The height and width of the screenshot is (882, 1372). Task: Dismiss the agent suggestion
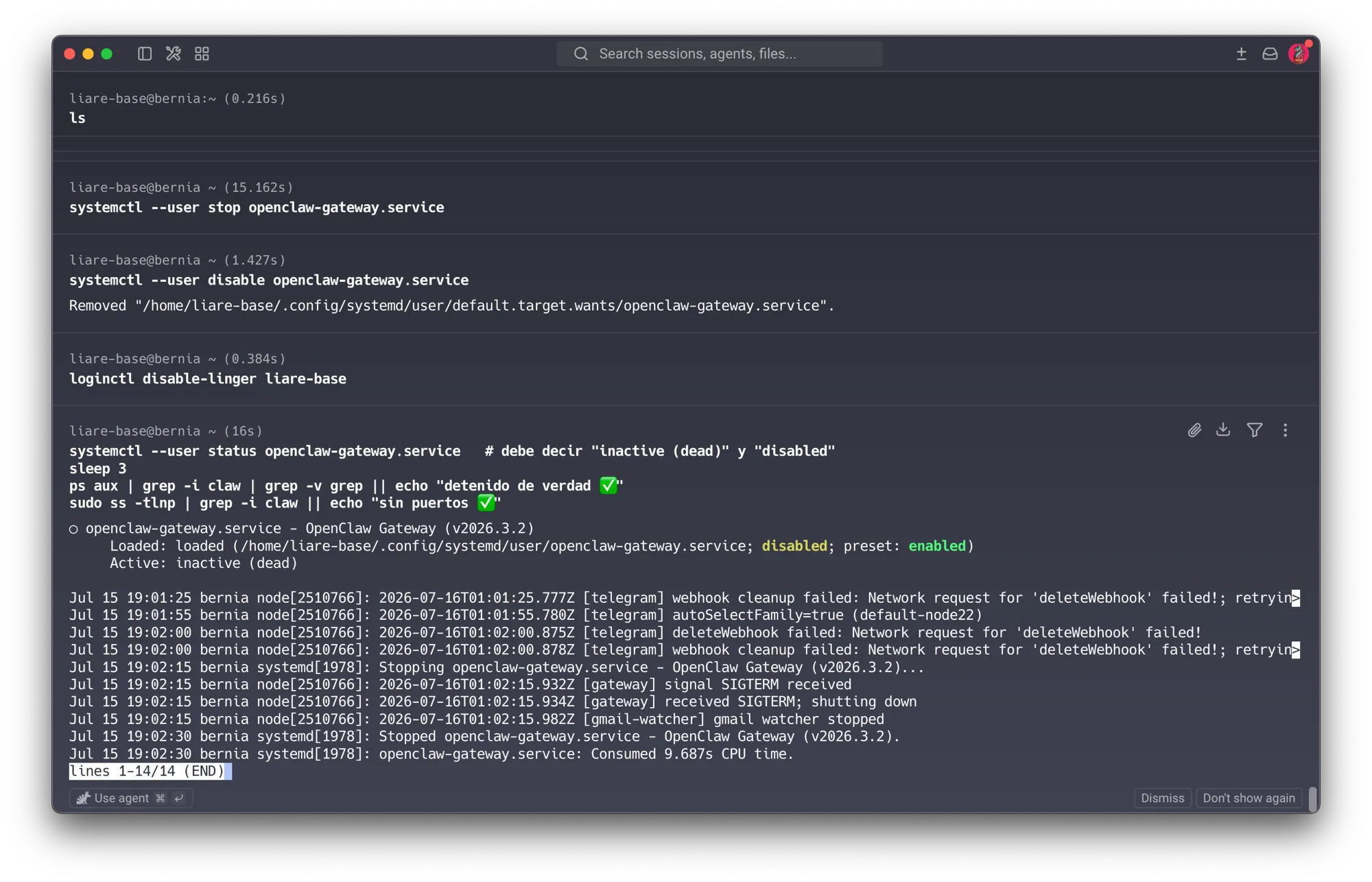pos(1162,798)
